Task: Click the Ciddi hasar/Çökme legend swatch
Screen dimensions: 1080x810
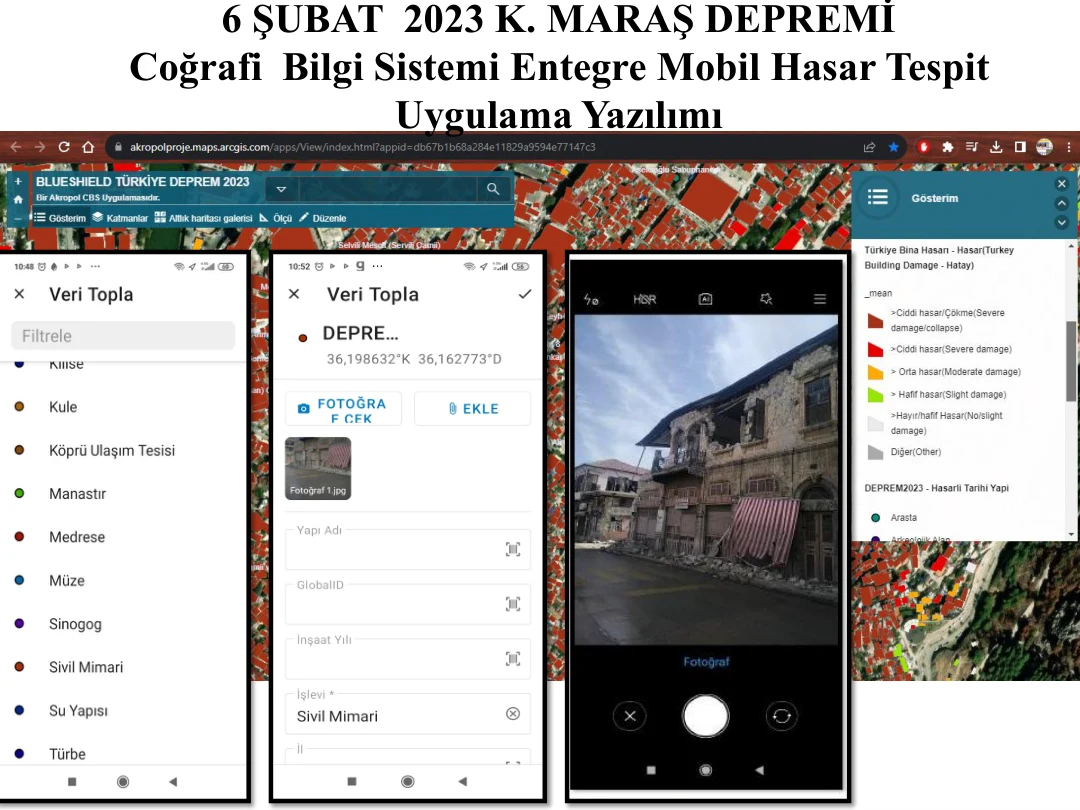Action: click(x=875, y=320)
